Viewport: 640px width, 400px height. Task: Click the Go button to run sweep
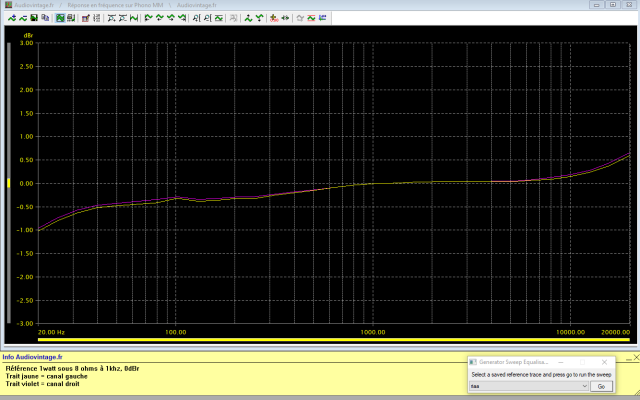[601, 386]
